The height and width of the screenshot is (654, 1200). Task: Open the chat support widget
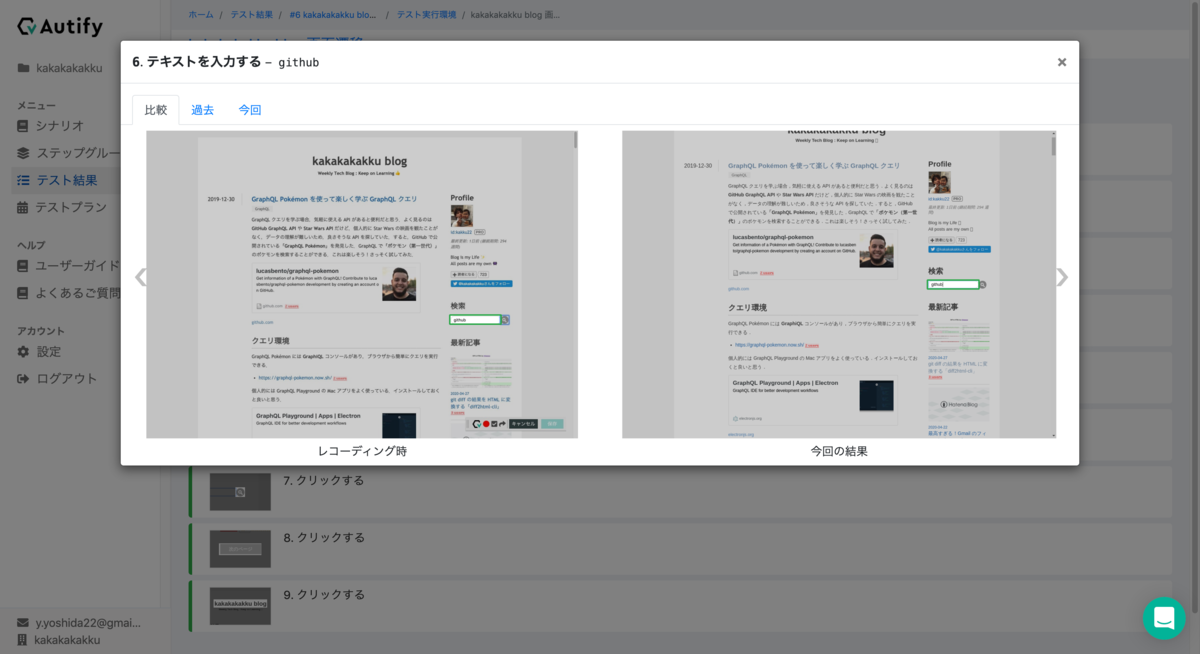[1164, 618]
